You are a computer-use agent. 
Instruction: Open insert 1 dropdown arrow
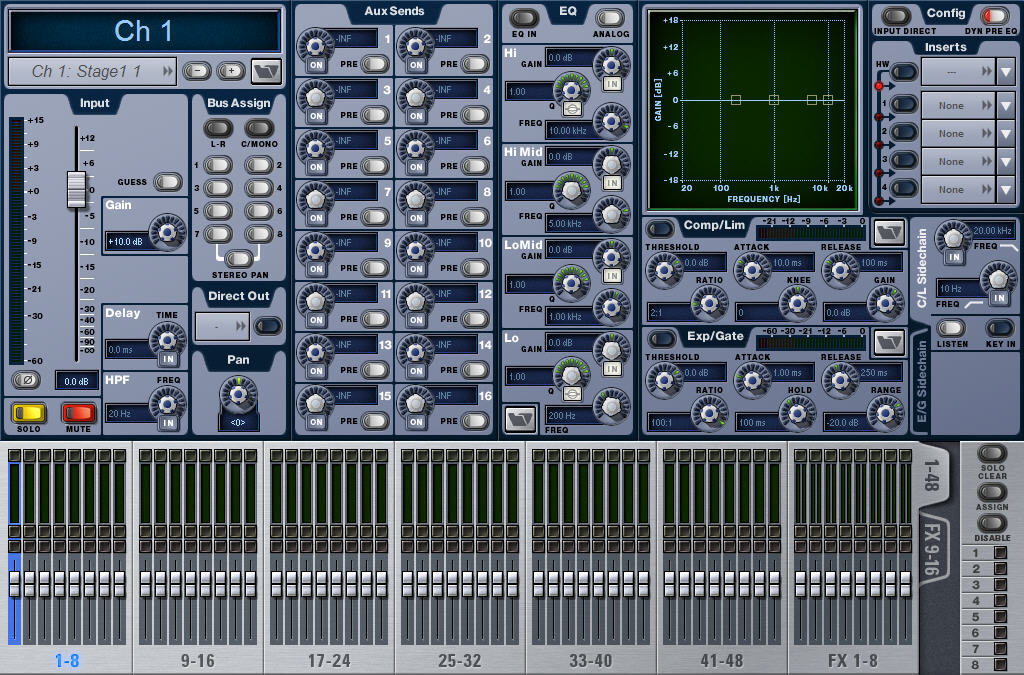pyautogui.click(x=1005, y=106)
